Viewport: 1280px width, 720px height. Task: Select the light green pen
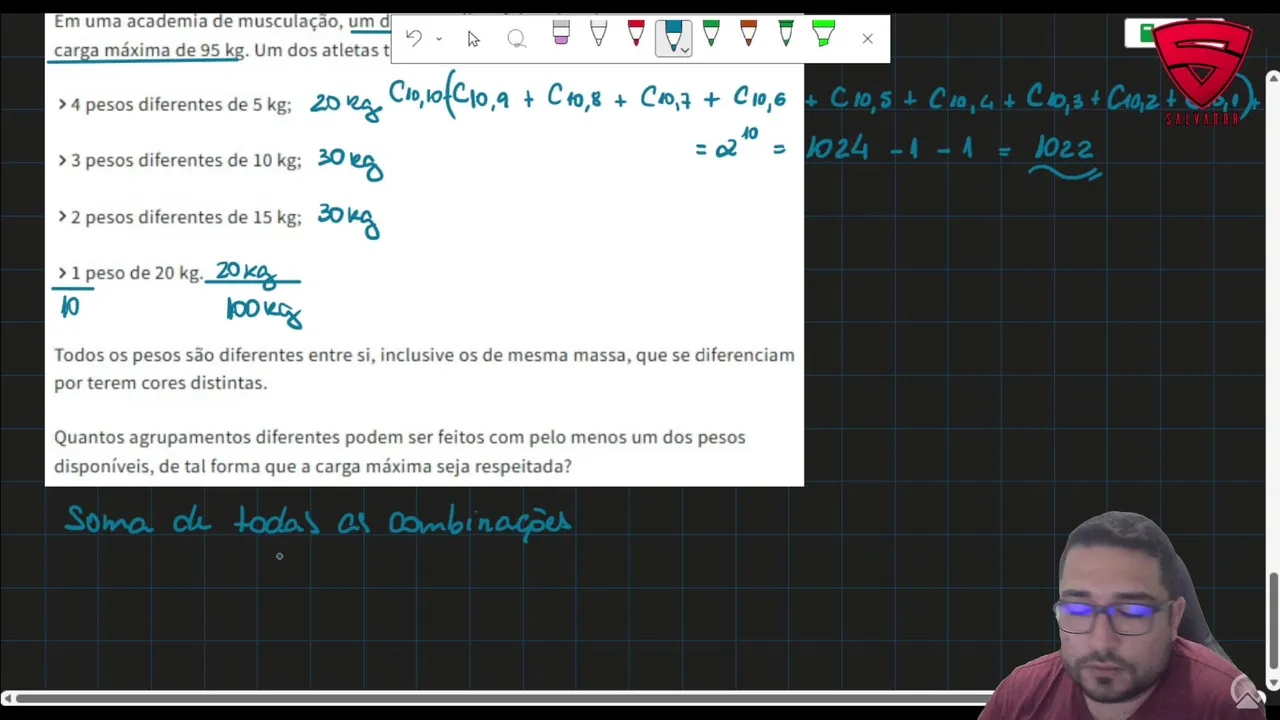711,34
